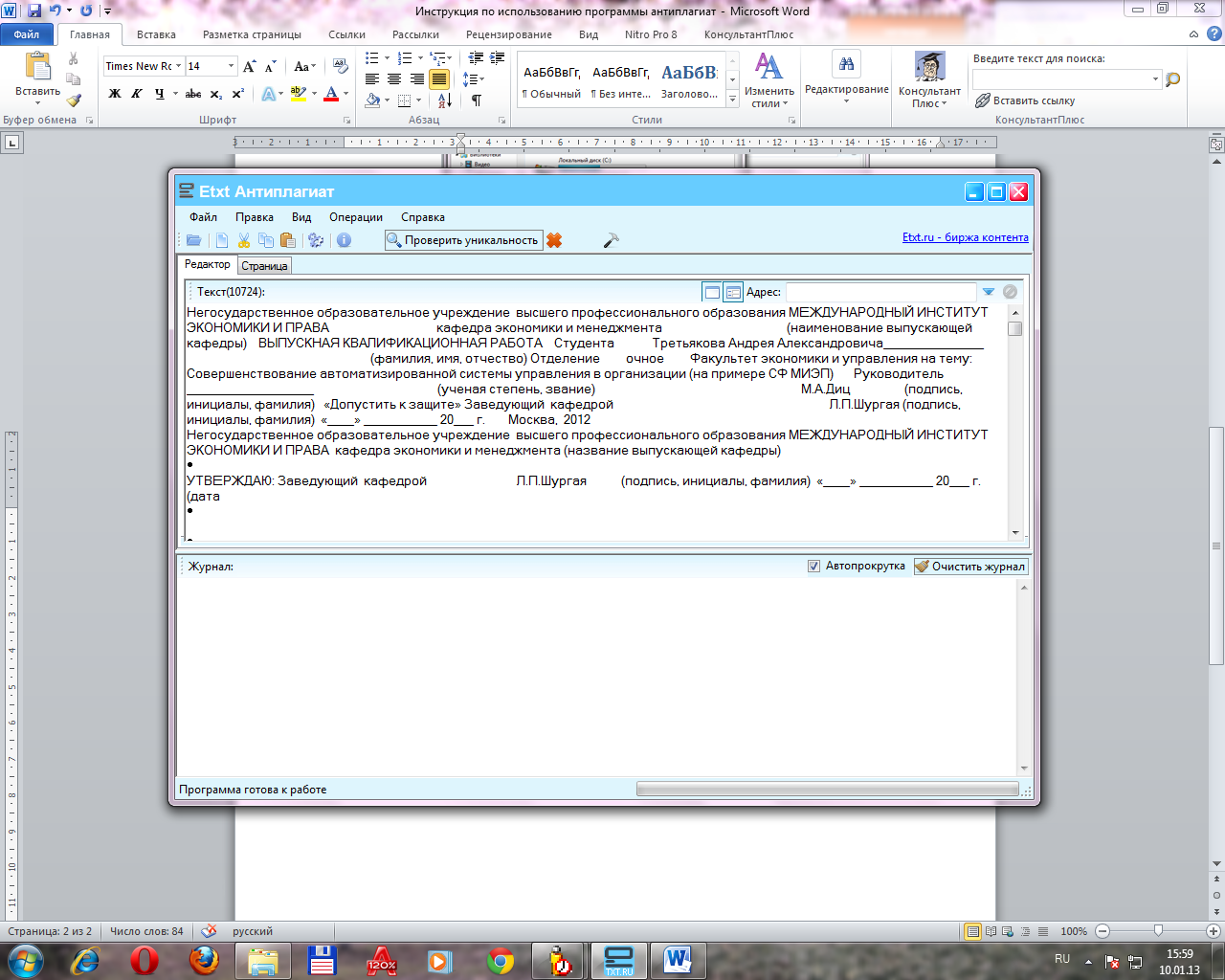Apply subscript formatting in Word
This screenshot has height=980, width=1225.
pyautogui.click(x=216, y=94)
